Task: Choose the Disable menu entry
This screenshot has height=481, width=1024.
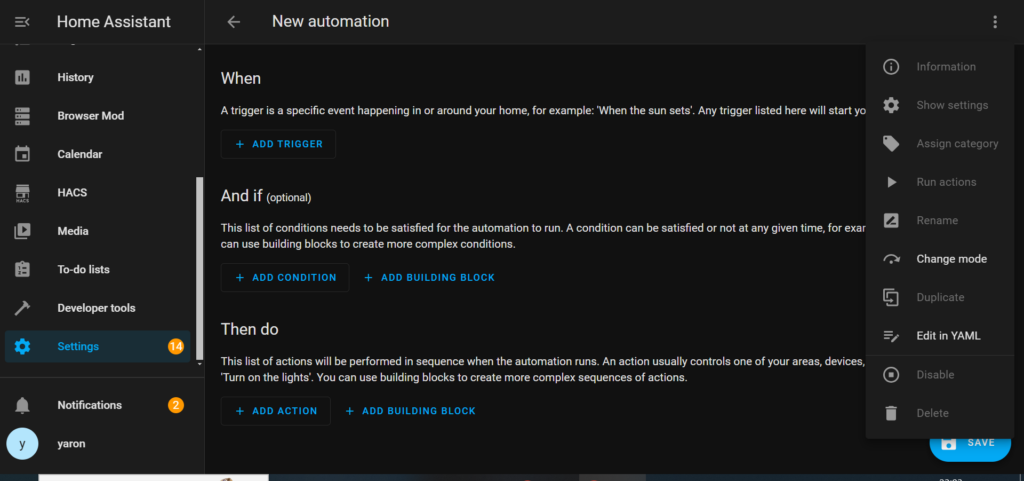Action: click(940, 375)
